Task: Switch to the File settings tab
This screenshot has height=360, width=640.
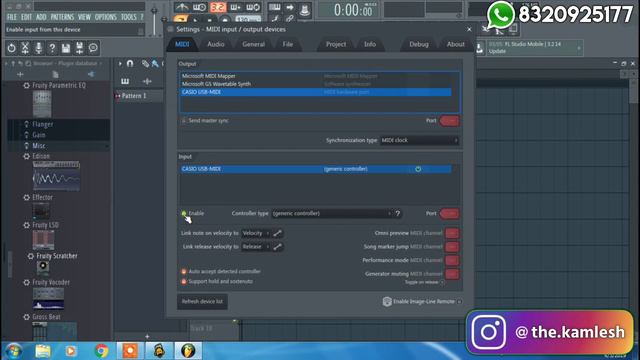Action: click(288, 44)
